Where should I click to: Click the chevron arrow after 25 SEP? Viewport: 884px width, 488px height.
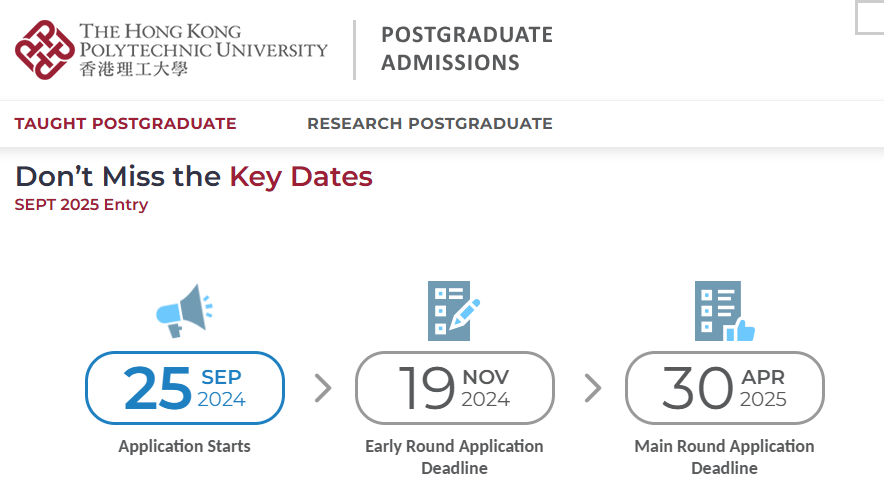(x=323, y=388)
